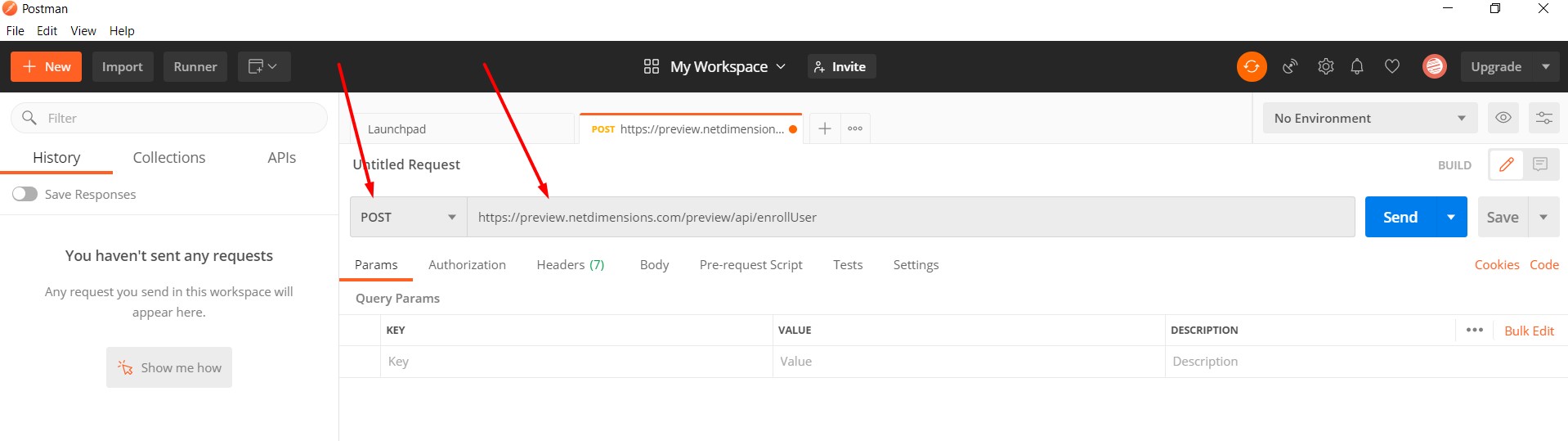Open the View menu

[83, 30]
